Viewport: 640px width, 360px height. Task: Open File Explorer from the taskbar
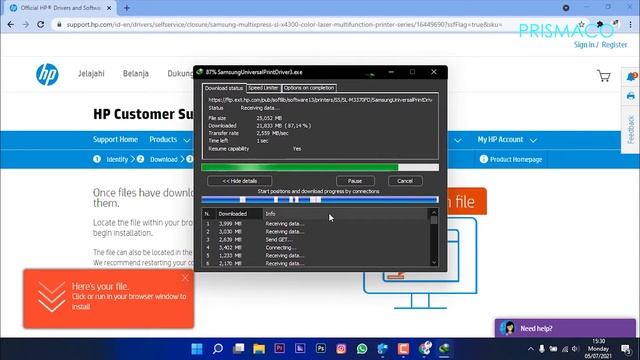pyautogui.click(x=259, y=349)
